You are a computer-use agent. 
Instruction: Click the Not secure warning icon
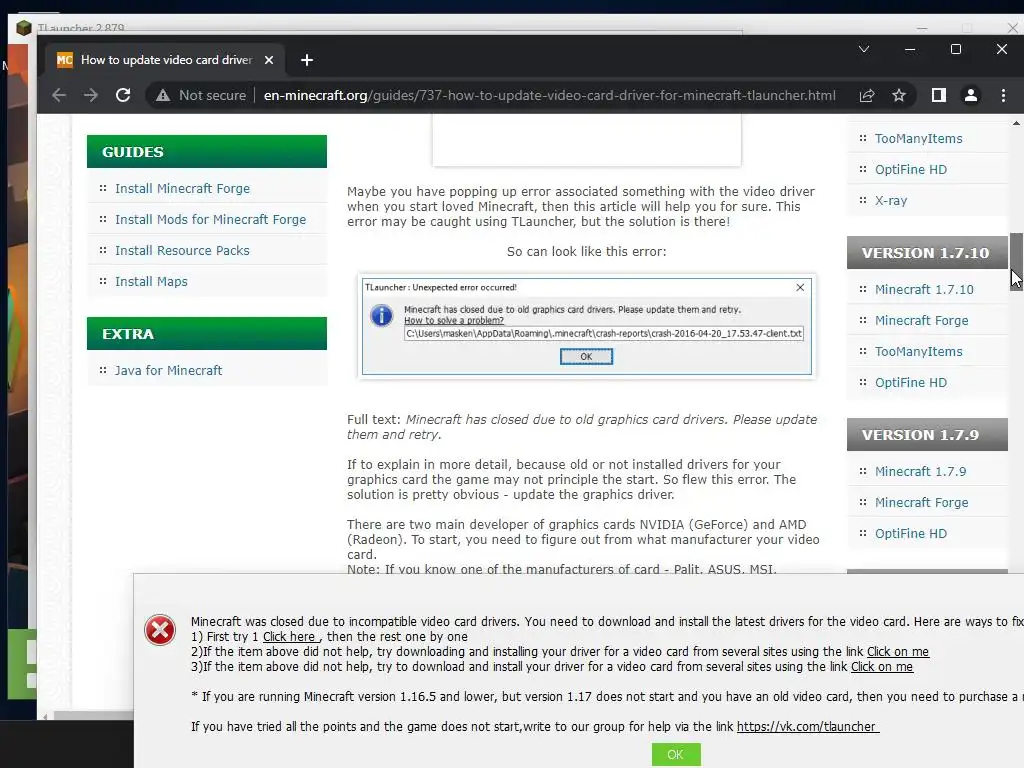click(x=163, y=95)
